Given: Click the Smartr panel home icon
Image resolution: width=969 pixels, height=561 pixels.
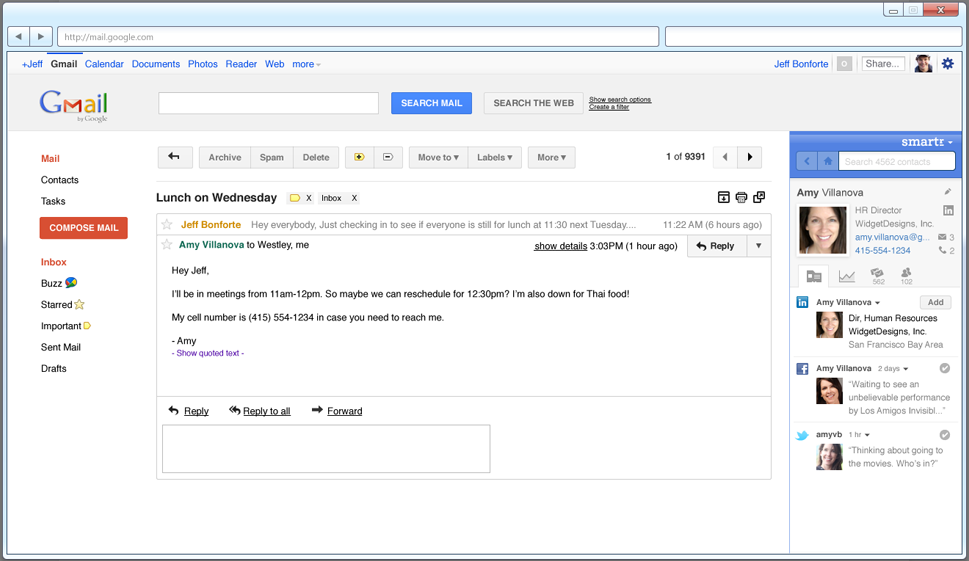Looking at the screenshot, I should pyautogui.click(x=827, y=161).
